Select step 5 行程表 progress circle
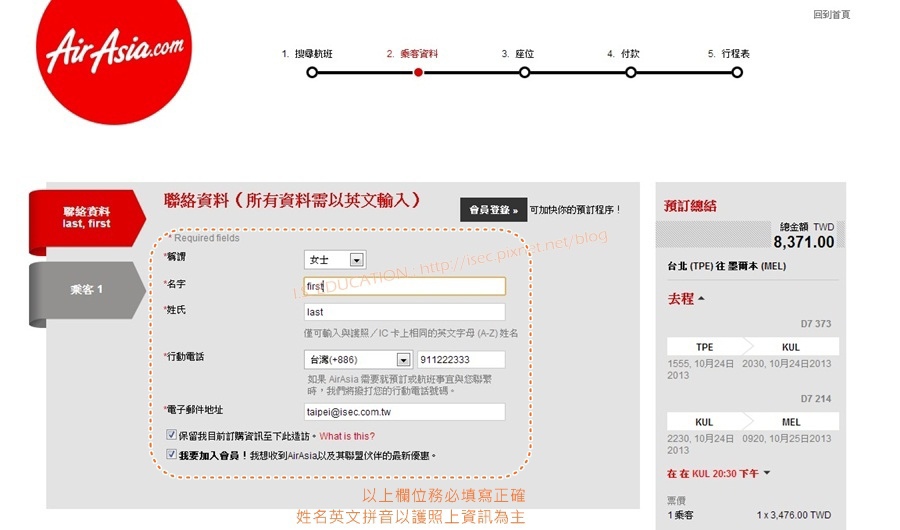This screenshot has height=530, width=900. coord(737,72)
